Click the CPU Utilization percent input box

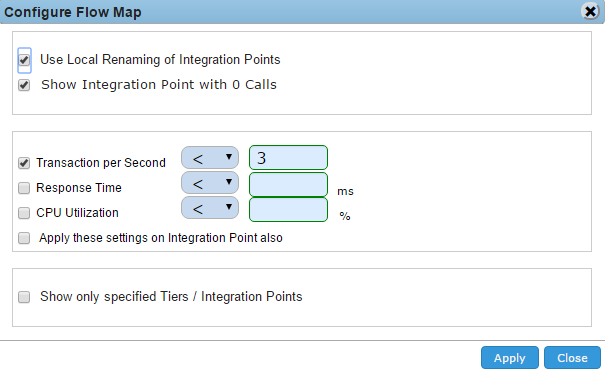pos(288,209)
